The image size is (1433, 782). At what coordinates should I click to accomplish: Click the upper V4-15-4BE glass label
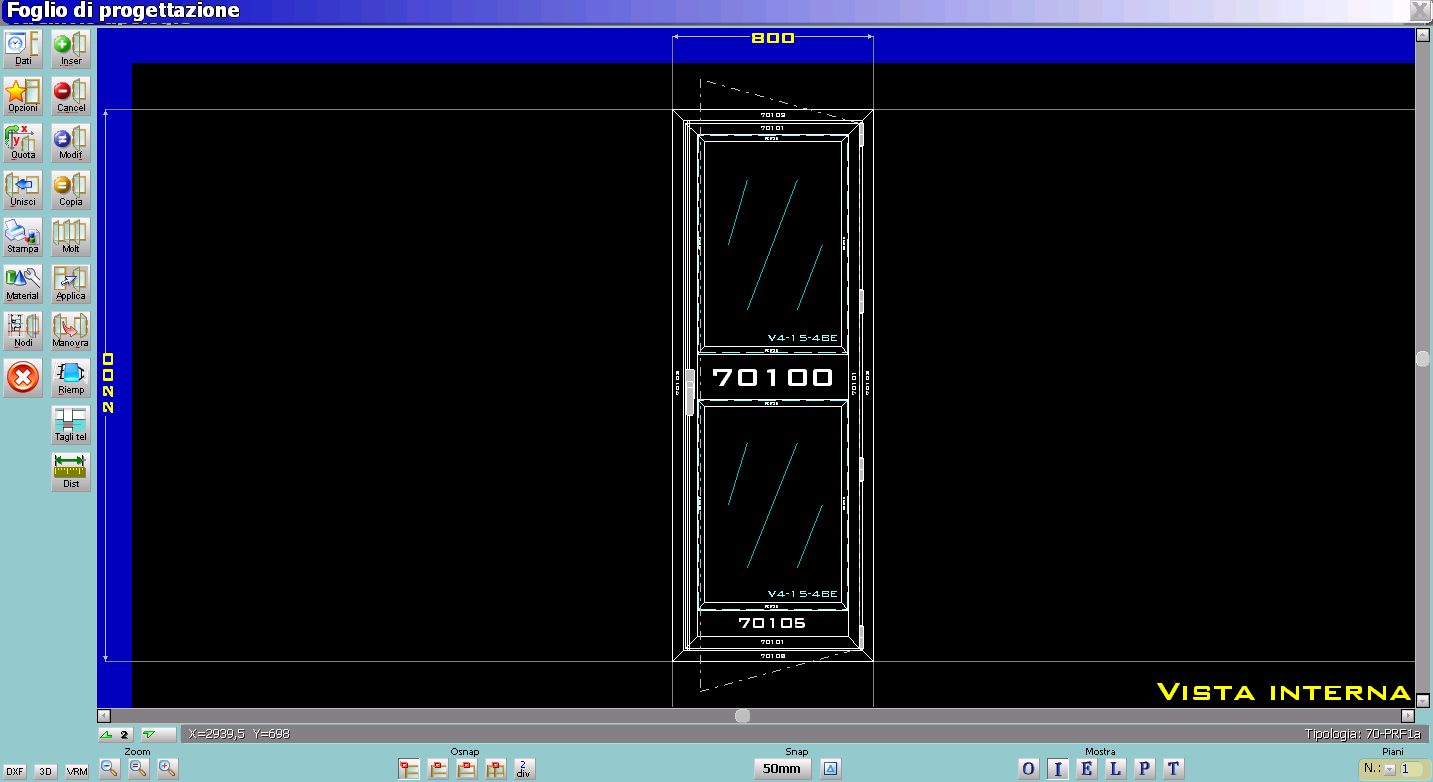click(x=802, y=338)
